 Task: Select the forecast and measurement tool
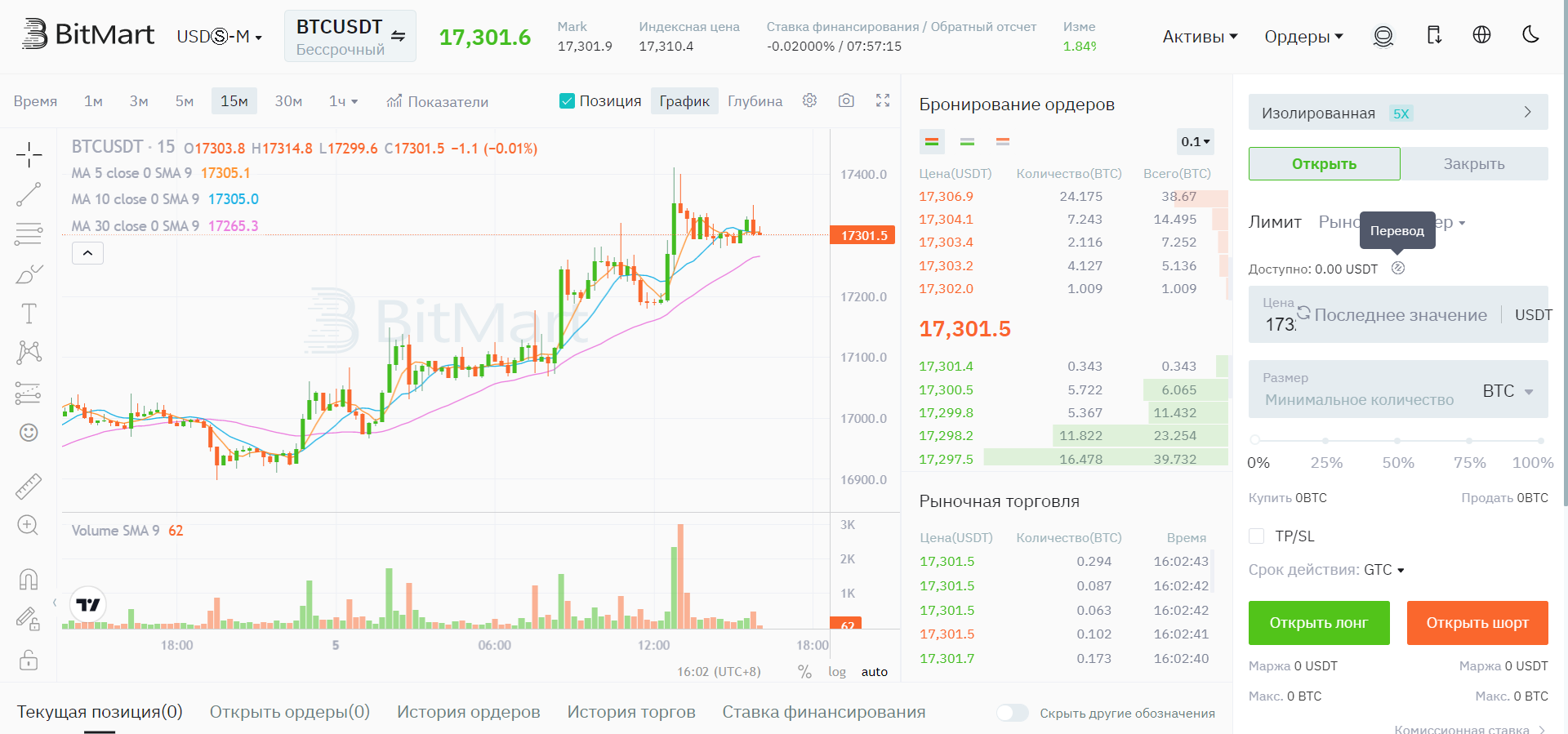pyautogui.click(x=29, y=393)
